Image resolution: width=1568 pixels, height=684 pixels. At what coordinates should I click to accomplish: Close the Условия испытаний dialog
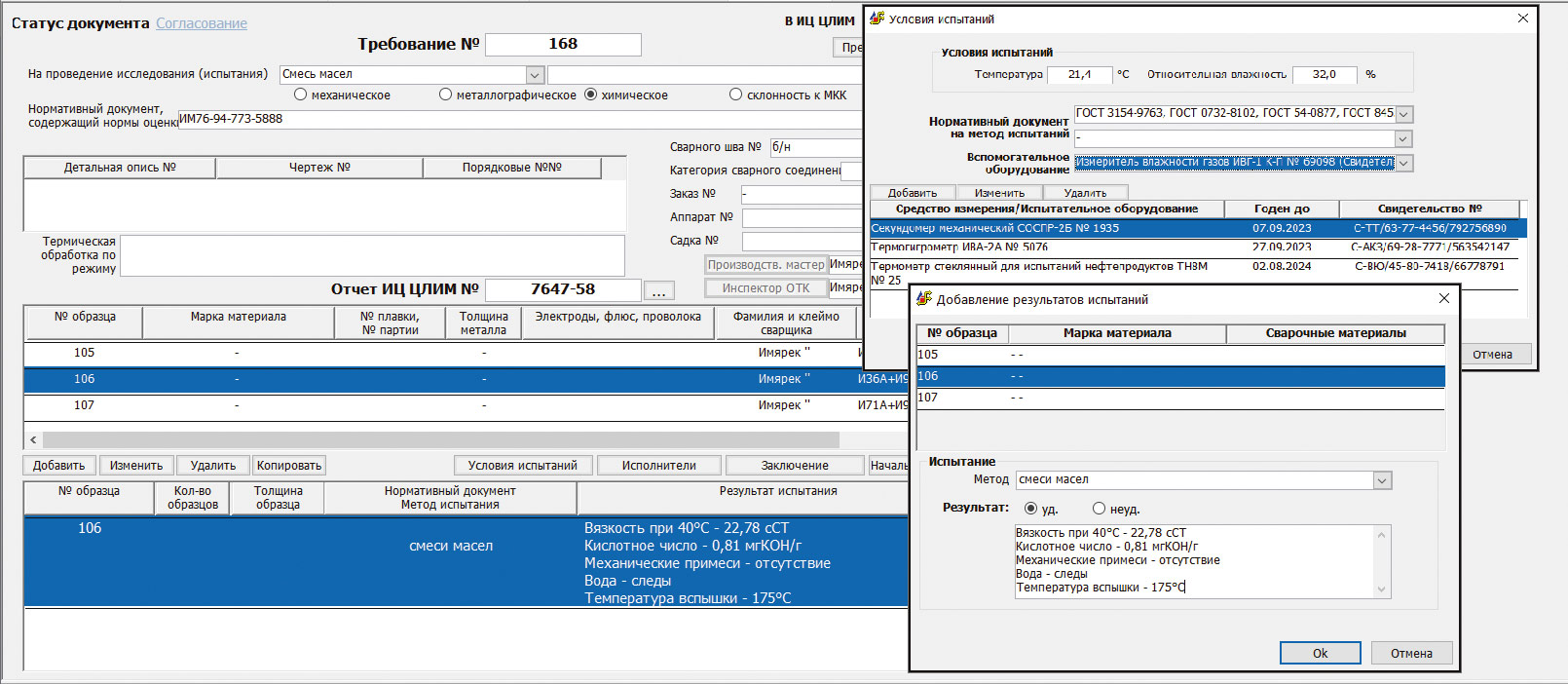point(1523,19)
